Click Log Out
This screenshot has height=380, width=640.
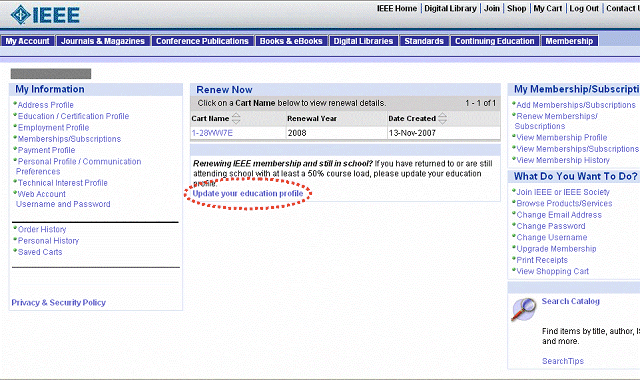(584, 9)
